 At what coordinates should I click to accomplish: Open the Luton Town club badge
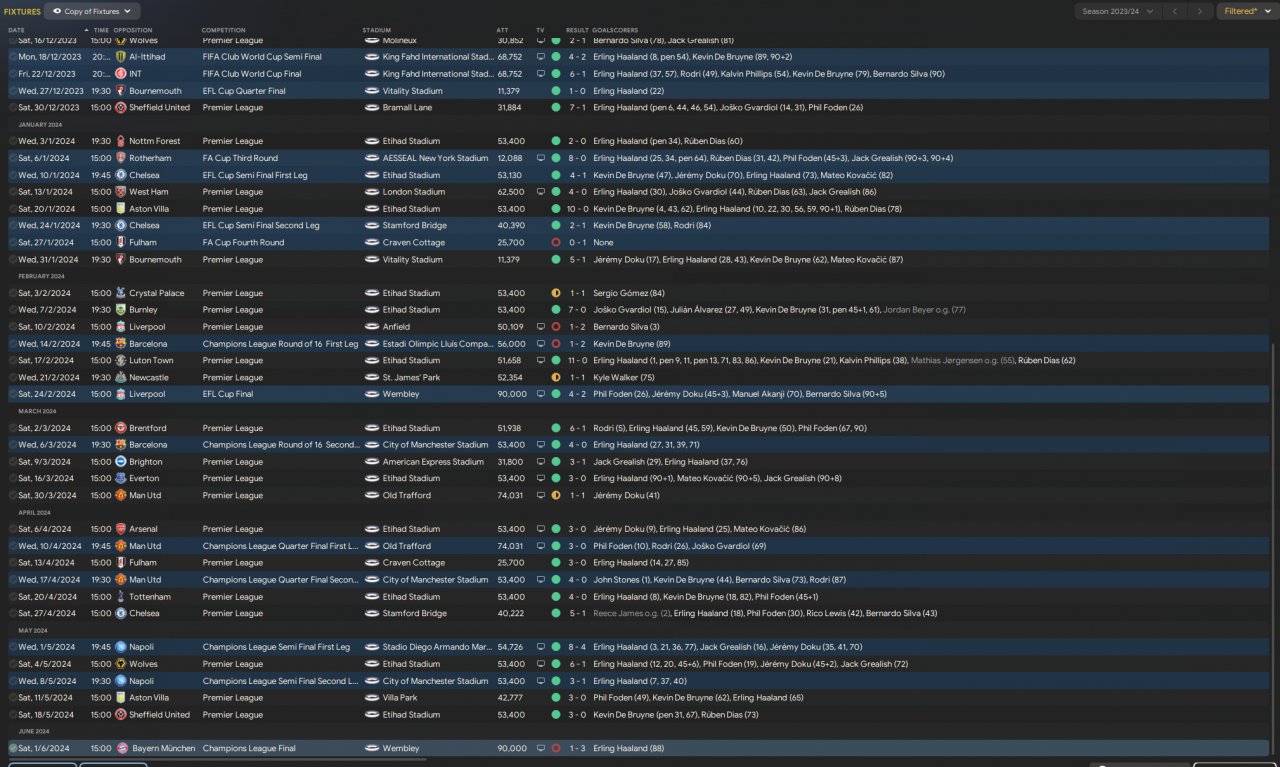coord(120,360)
